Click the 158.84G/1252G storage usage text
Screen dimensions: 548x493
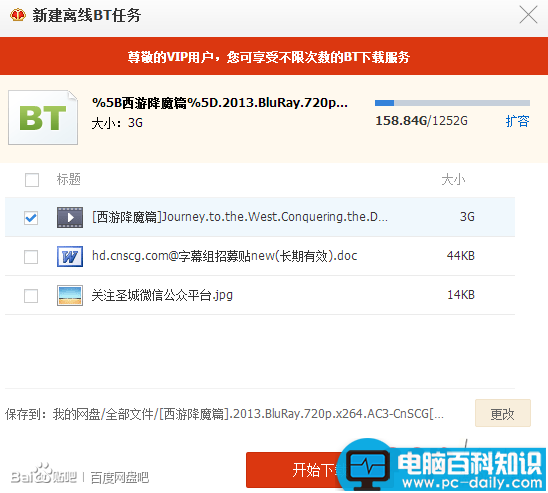tap(421, 121)
